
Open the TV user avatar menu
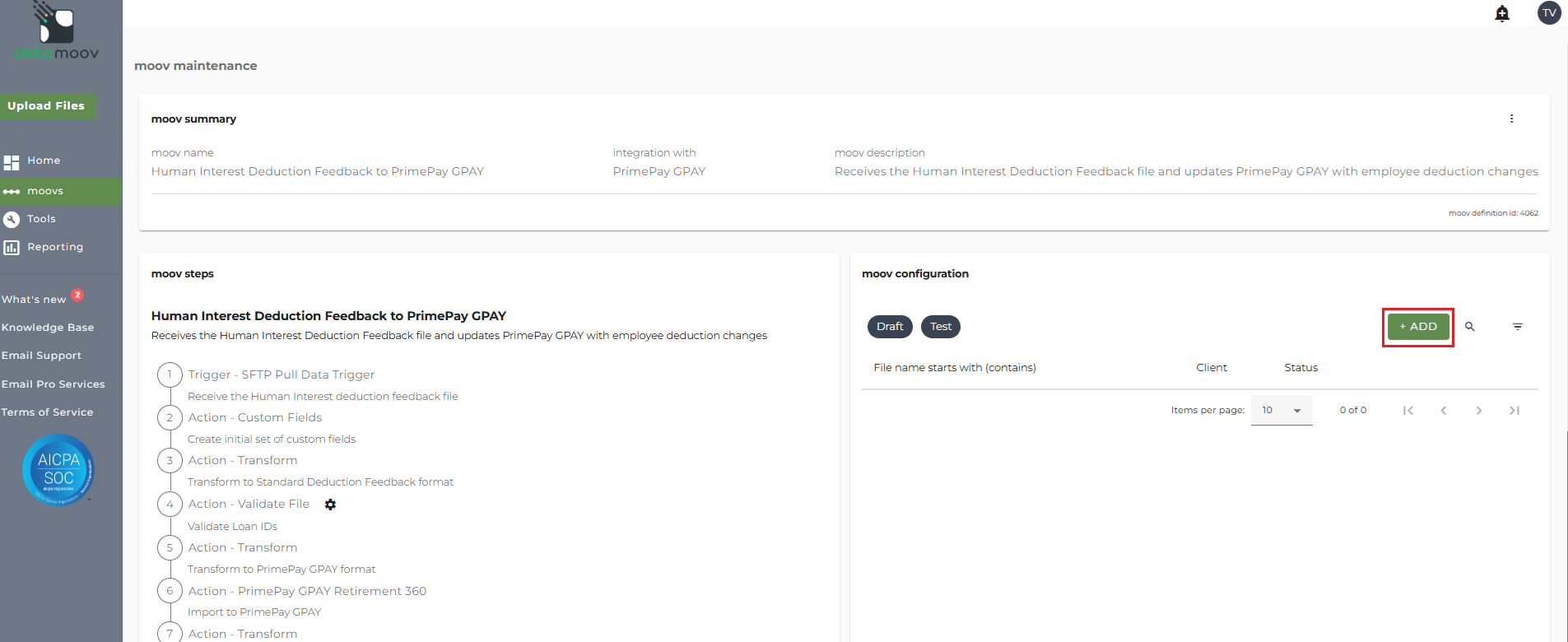click(x=1549, y=12)
